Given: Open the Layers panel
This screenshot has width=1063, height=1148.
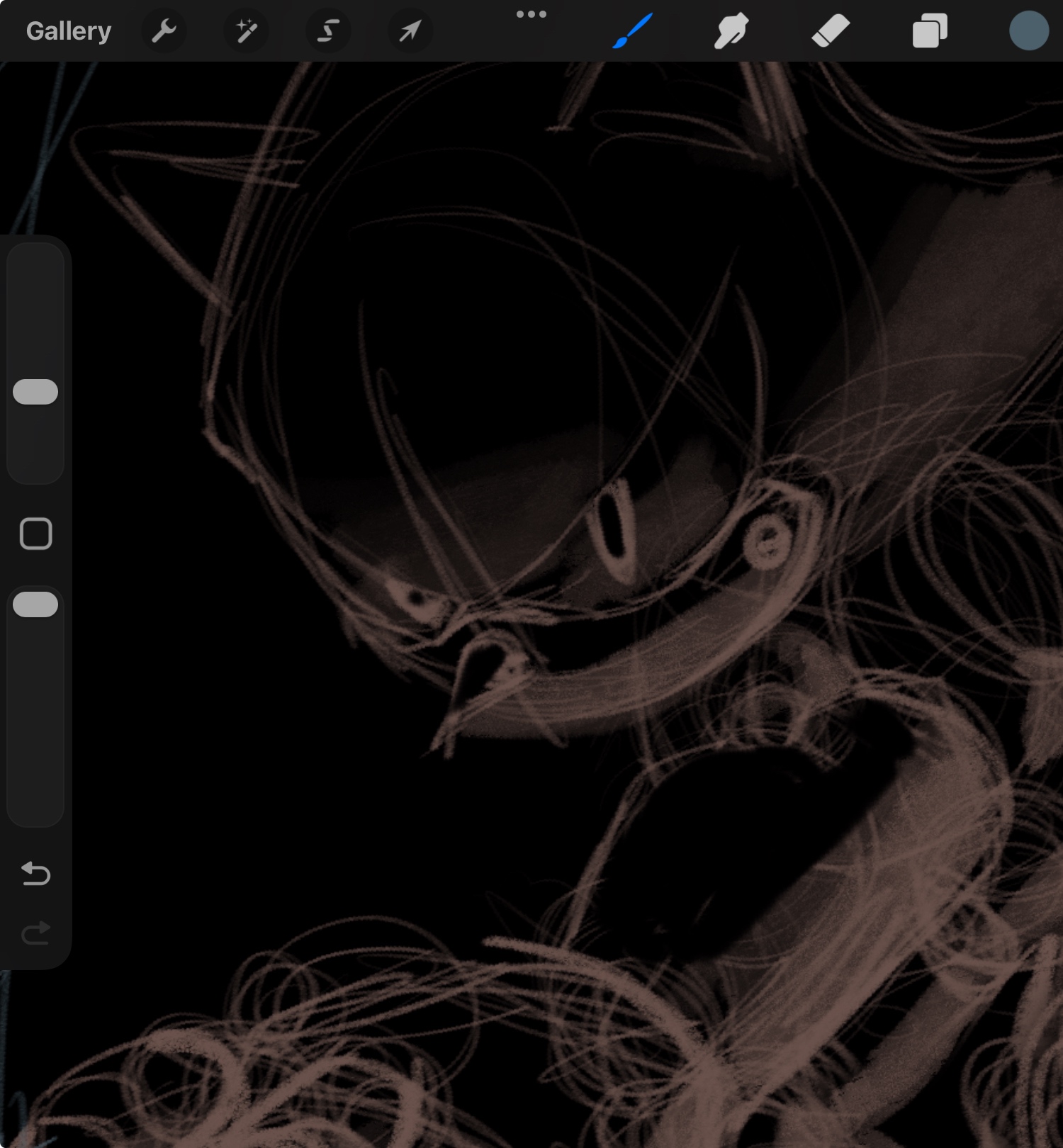Looking at the screenshot, I should 930,31.
